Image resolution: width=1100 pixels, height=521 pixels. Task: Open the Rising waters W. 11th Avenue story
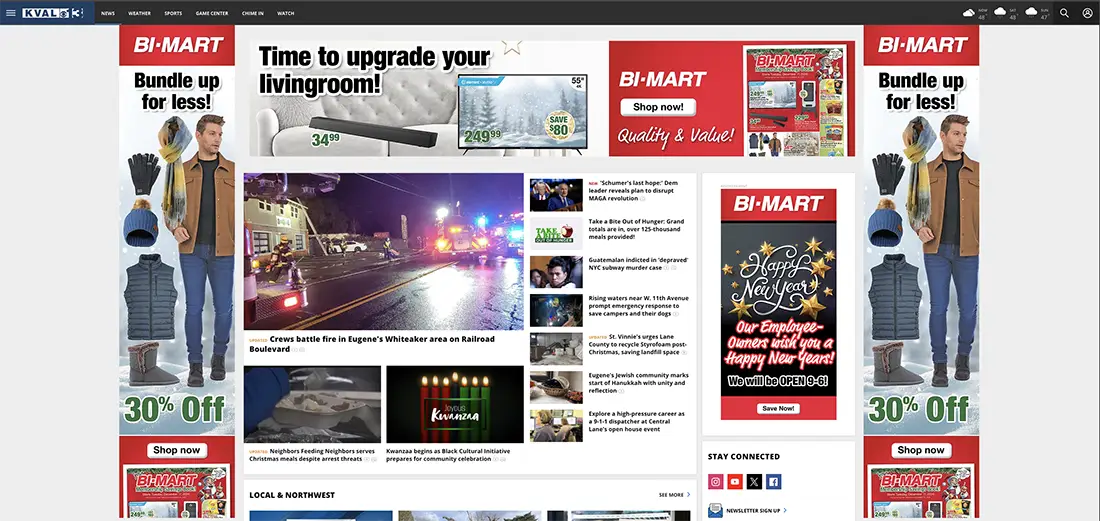(x=638, y=306)
